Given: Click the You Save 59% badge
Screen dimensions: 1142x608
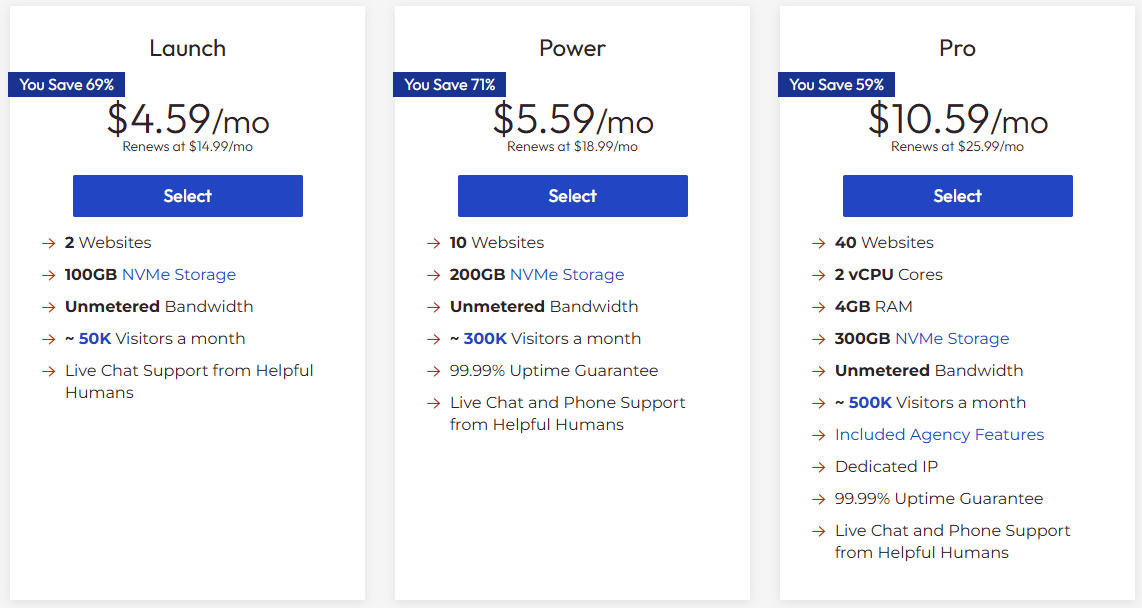Looking at the screenshot, I should 836,84.
